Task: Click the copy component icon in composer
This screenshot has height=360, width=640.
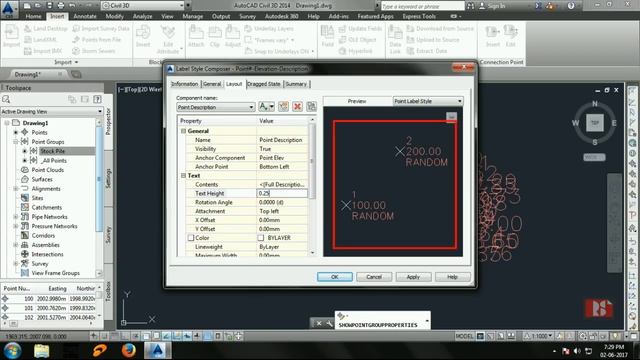Action: pos(283,107)
